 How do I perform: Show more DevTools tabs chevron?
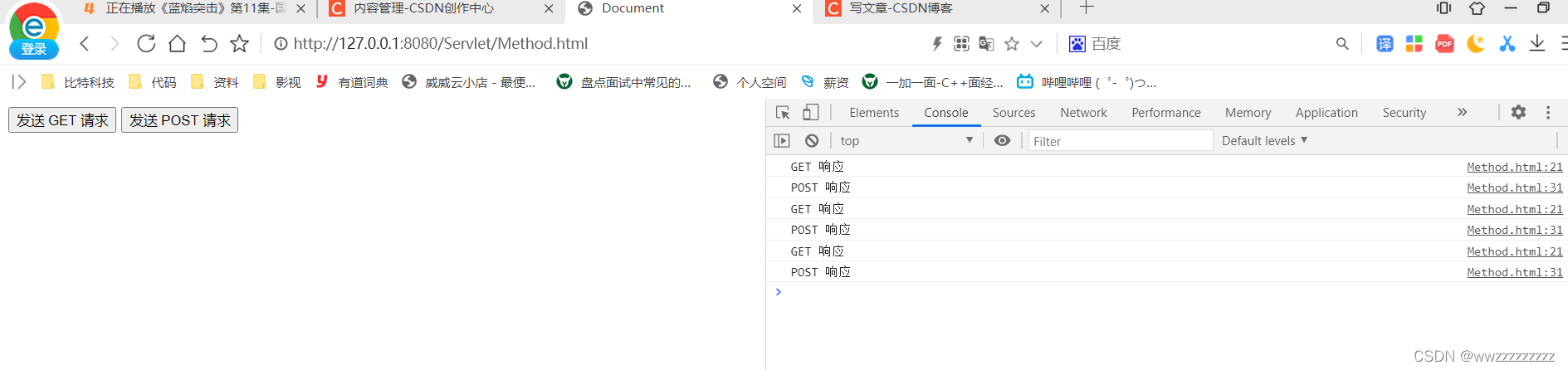click(1462, 112)
